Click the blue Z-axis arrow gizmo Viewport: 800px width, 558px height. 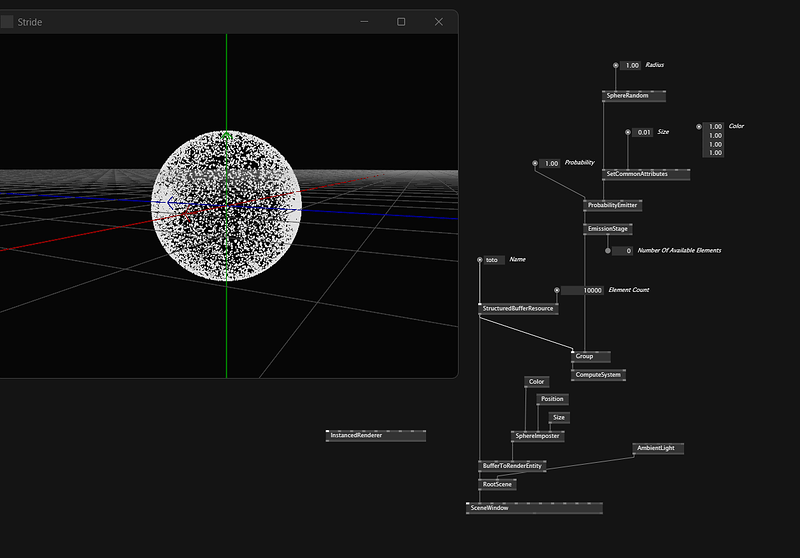tap(171, 203)
